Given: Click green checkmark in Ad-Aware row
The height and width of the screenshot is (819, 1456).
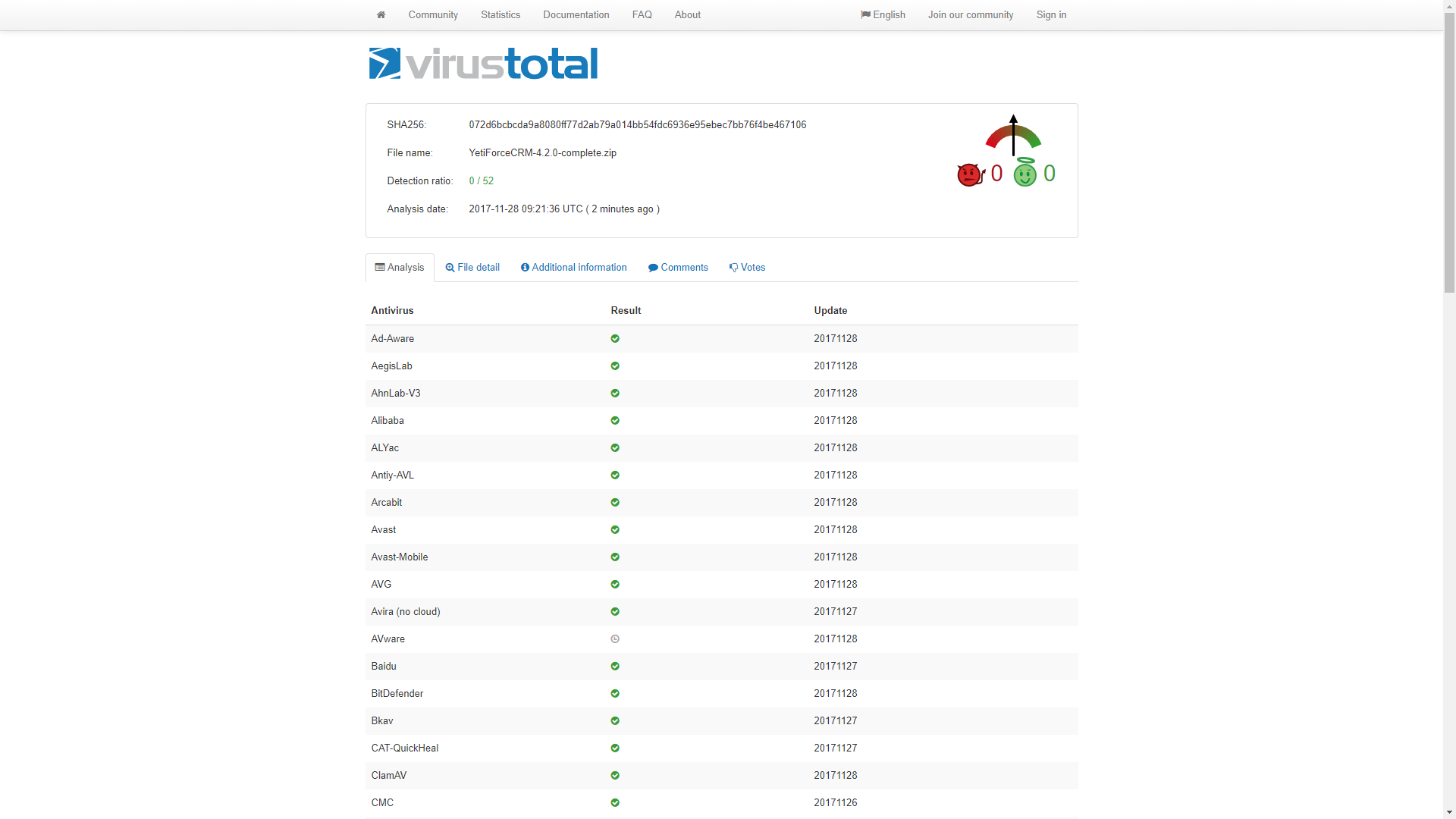Looking at the screenshot, I should click(615, 339).
